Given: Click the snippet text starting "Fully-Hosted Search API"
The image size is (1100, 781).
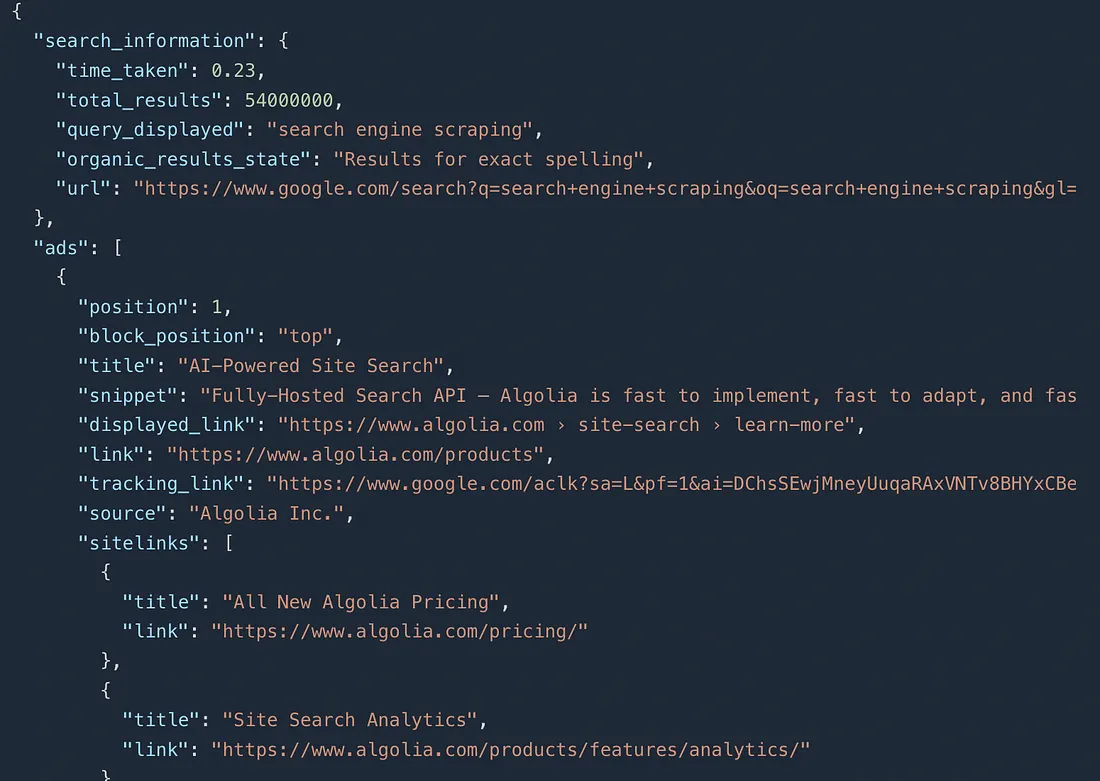Looking at the screenshot, I should (638, 395).
